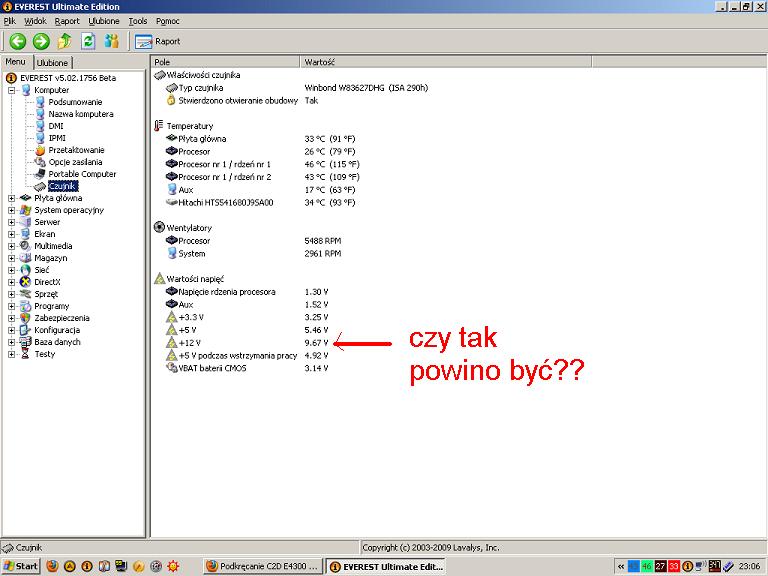Select Napięcie rdzenia procesora row

click(x=247, y=291)
